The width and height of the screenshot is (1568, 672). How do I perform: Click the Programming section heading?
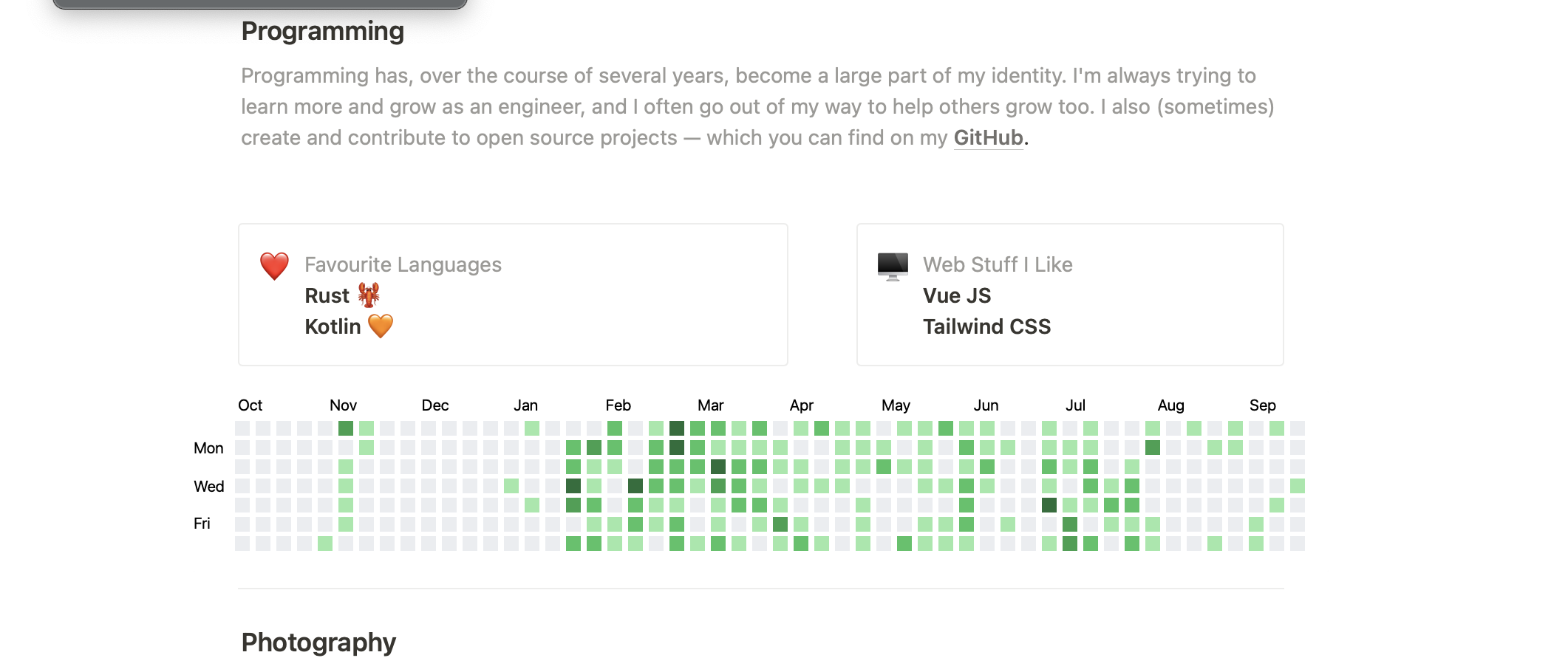coord(322,31)
